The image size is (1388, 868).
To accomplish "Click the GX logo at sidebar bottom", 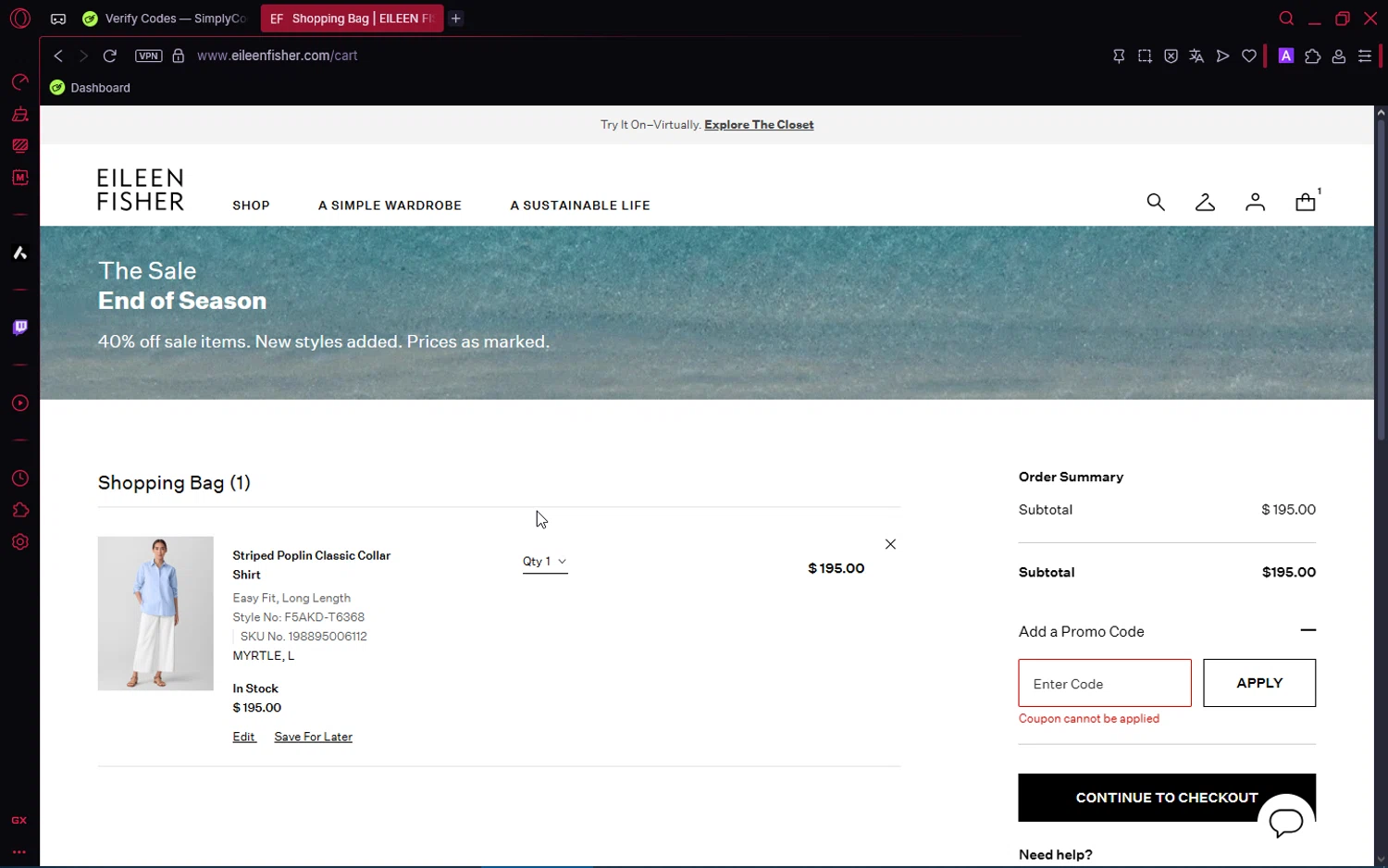I will pos(19,821).
